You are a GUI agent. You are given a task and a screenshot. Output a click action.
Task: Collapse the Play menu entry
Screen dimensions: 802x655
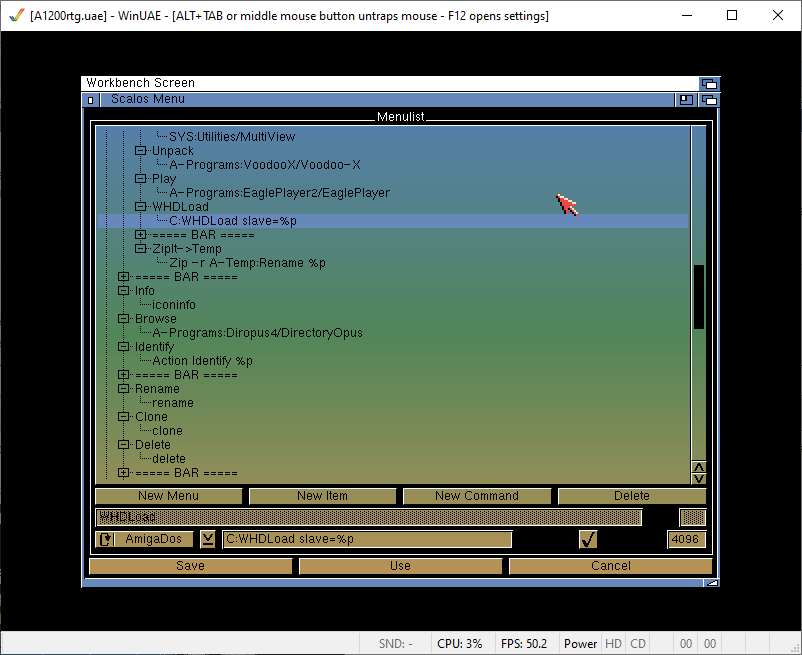(140, 178)
